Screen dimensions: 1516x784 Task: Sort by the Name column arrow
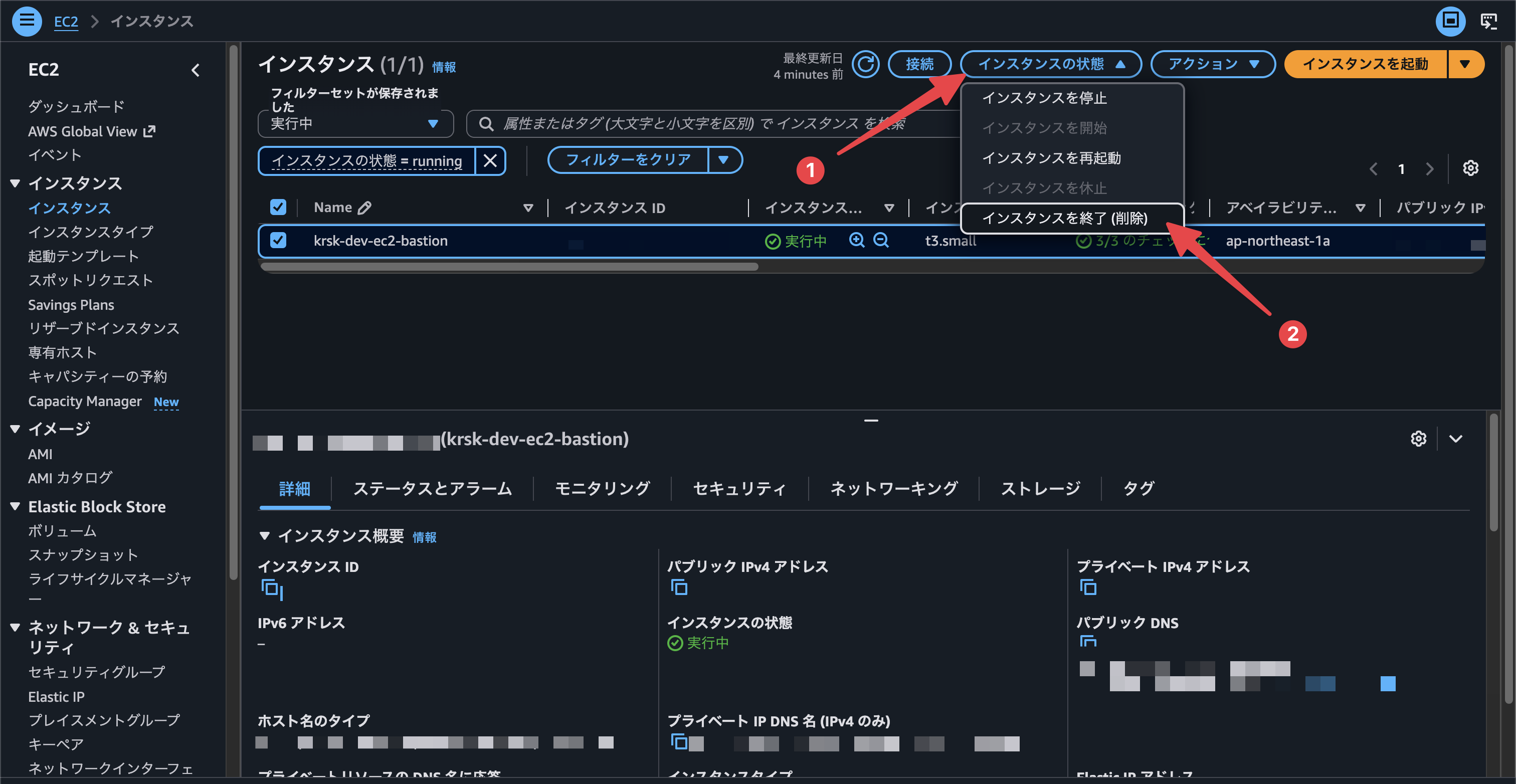tap(528, 208)
